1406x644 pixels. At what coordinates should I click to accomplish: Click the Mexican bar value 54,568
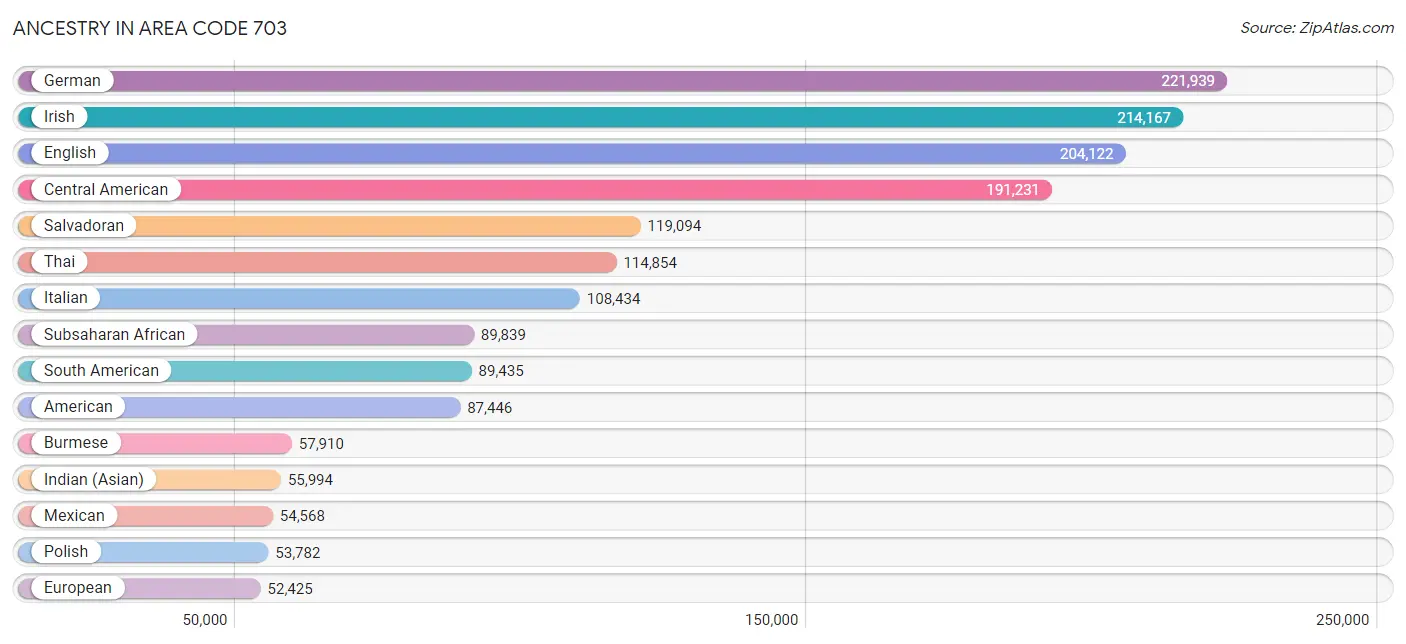tap(302, 516)
